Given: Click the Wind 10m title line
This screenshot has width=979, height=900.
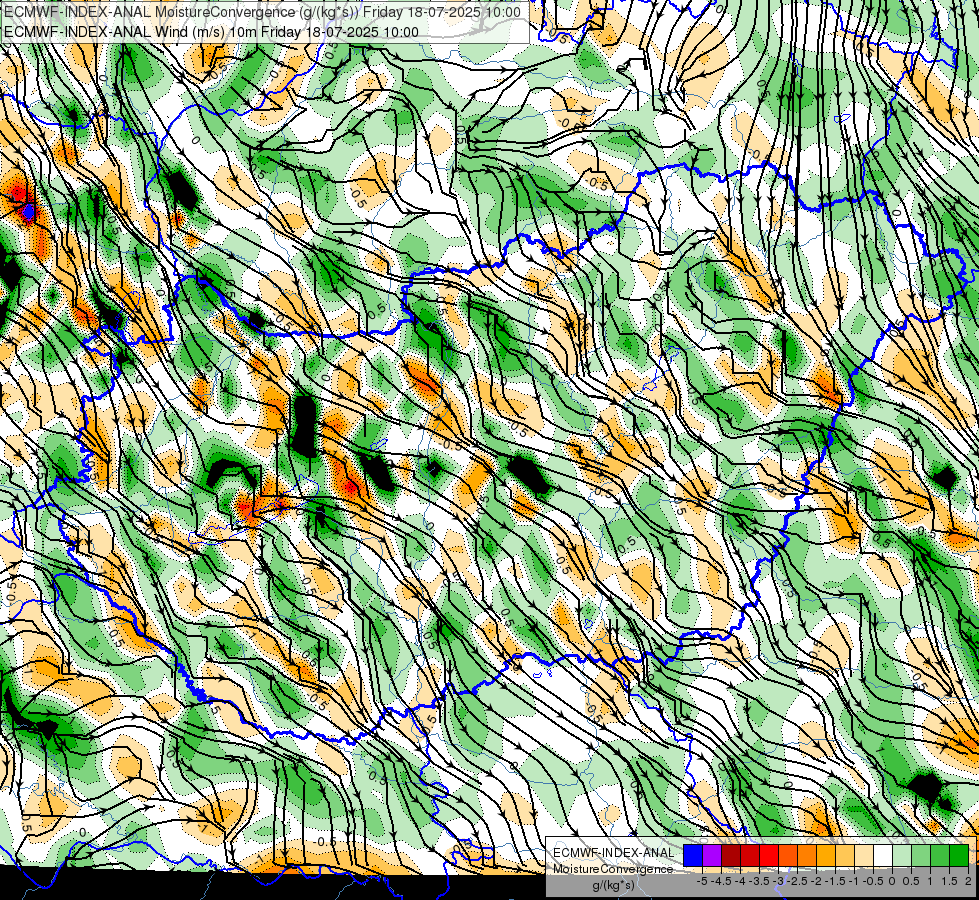Looking at the screenshot, I should tap(212, 32).
